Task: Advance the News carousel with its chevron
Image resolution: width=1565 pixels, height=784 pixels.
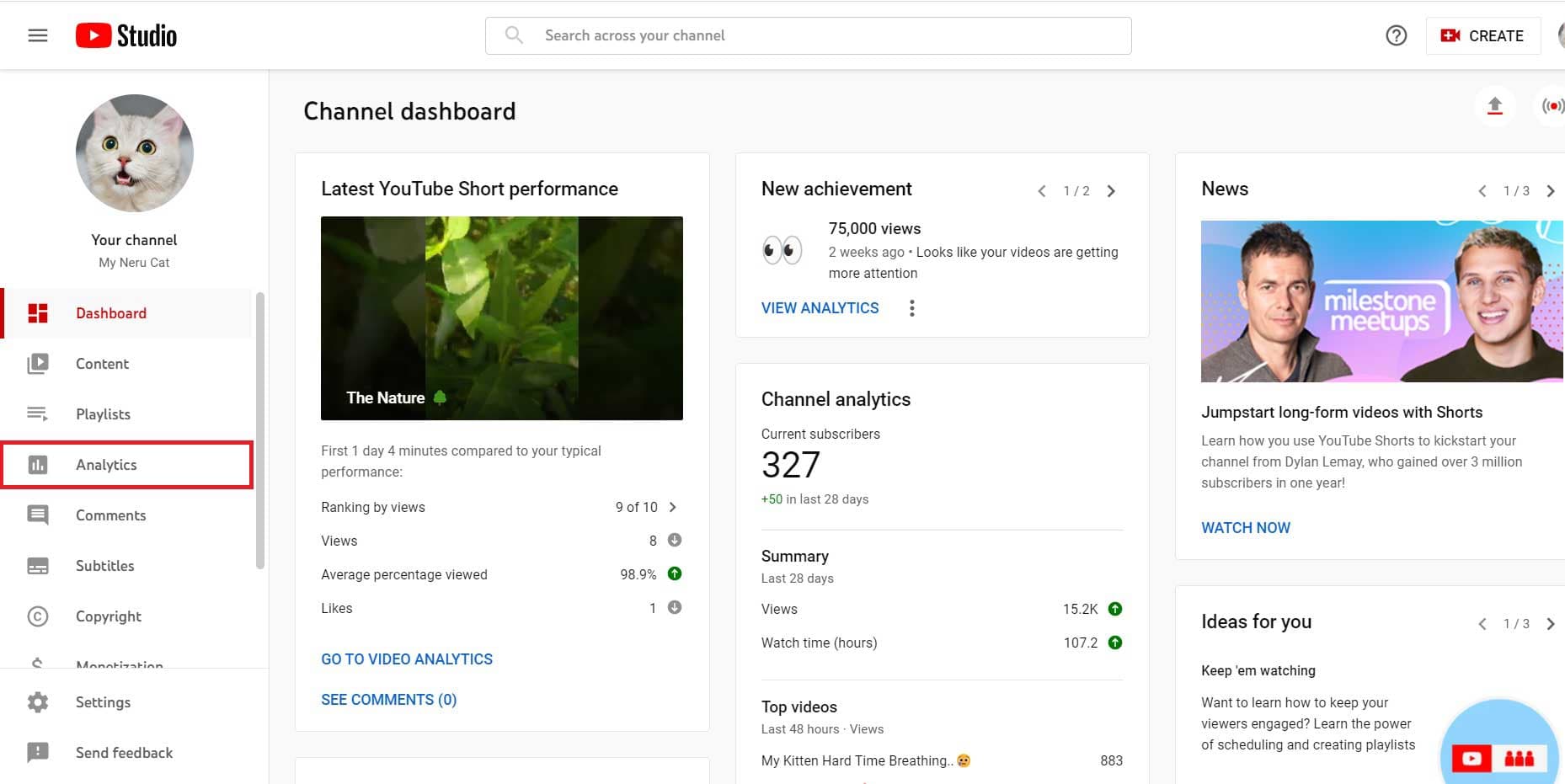Action: [1552, 190]
